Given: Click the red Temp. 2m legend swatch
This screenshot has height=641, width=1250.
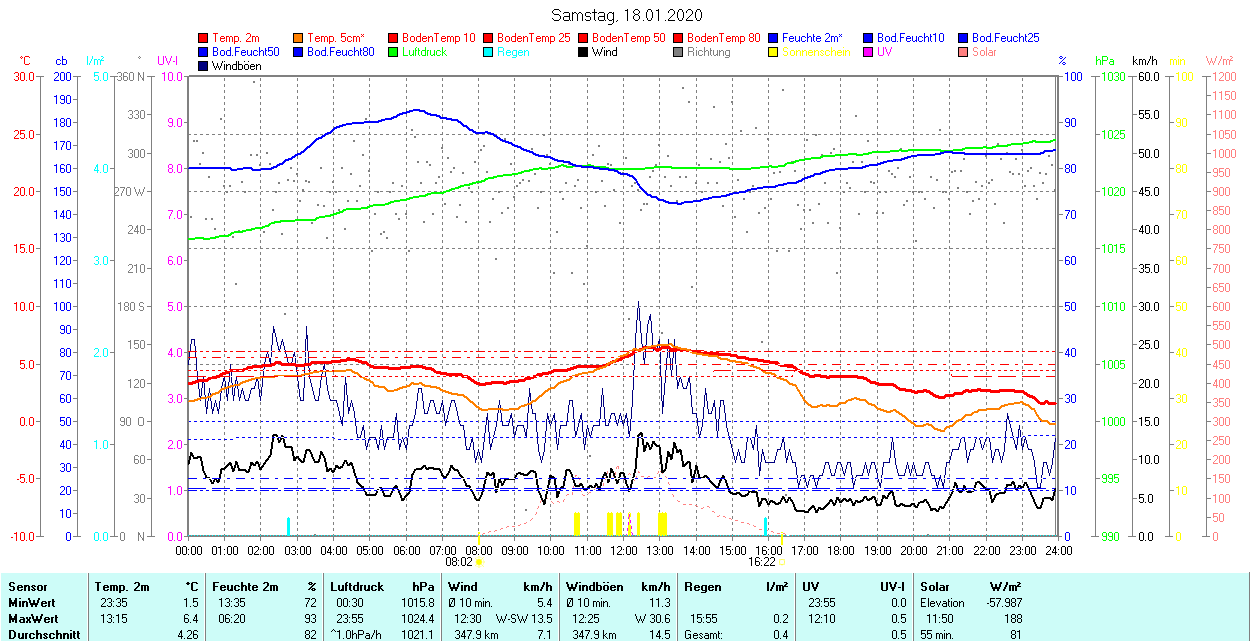Looking at the screenshot, I should (x=204, y=38).
